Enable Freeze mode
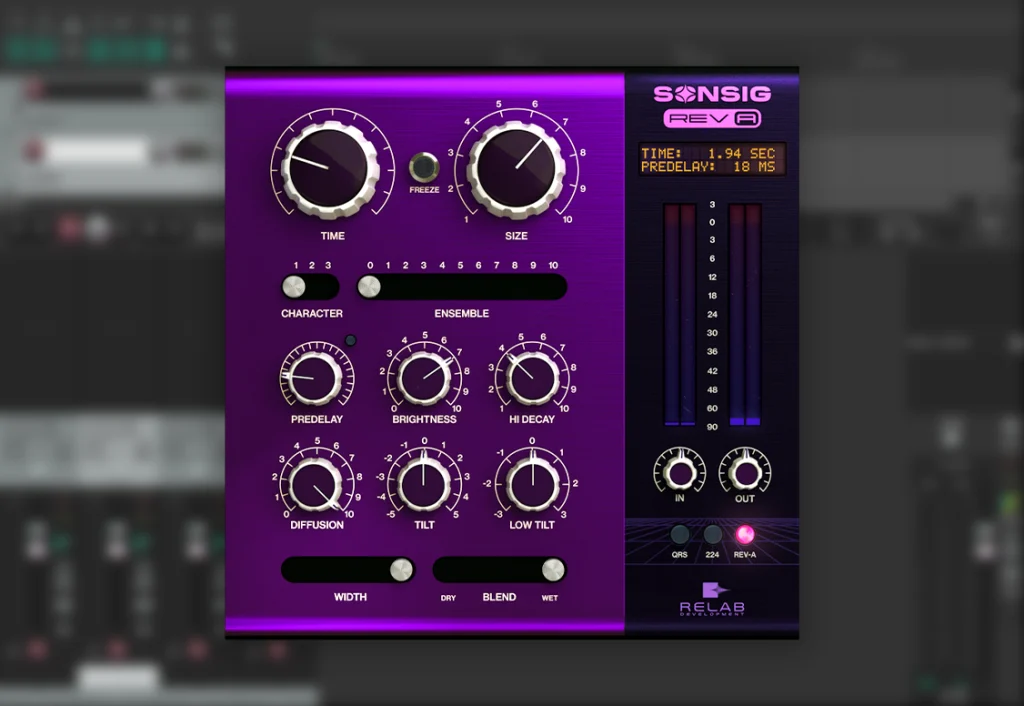 424,164
